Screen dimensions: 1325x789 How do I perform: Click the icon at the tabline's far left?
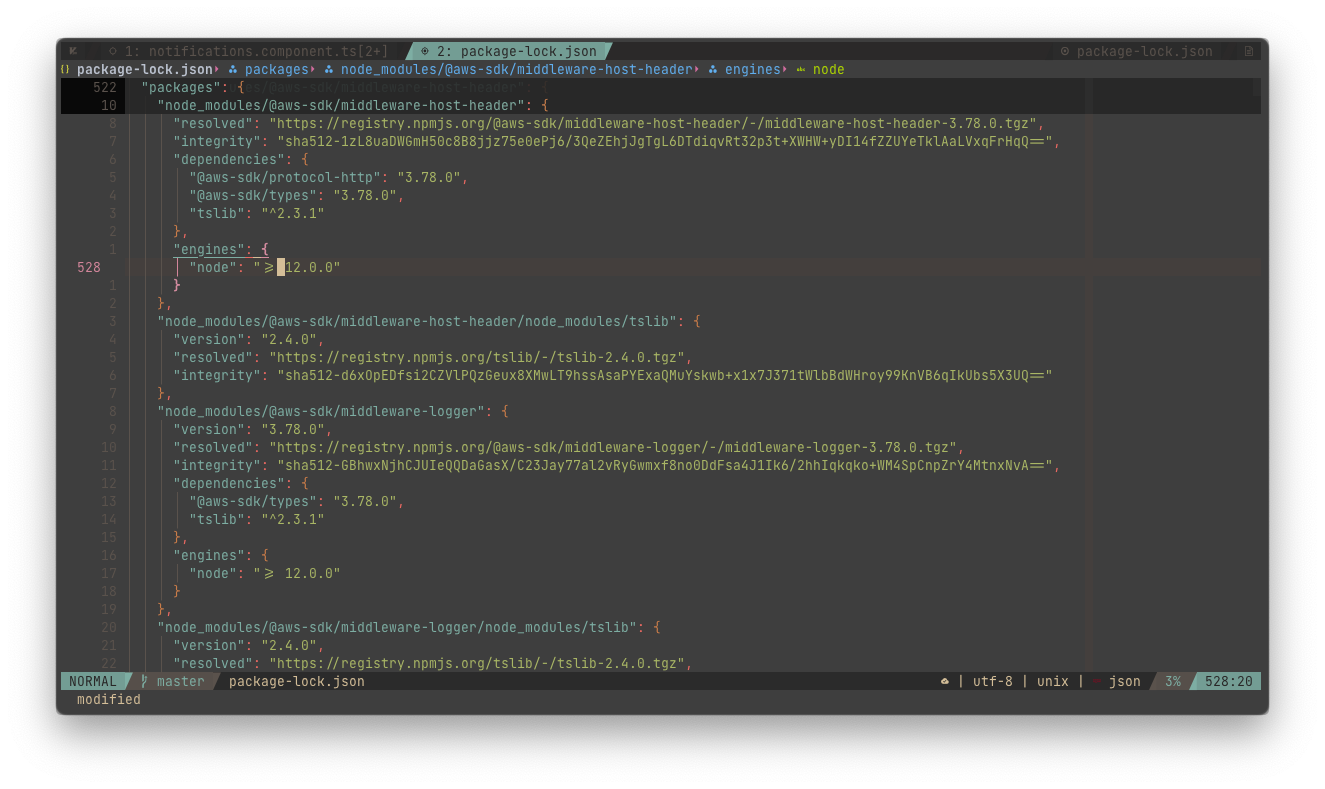coord(73,51)
